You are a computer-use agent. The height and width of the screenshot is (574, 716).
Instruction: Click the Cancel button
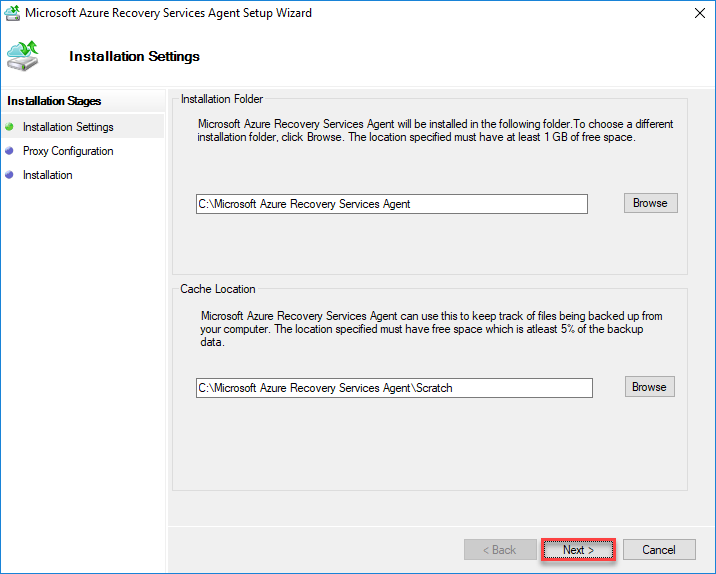(x=659, y=550)
